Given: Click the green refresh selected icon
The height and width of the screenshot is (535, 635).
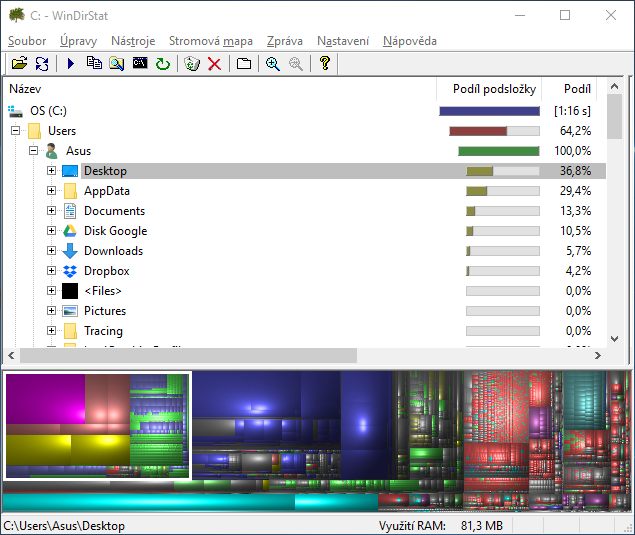Looking at the screenshot, I should 163,64.
